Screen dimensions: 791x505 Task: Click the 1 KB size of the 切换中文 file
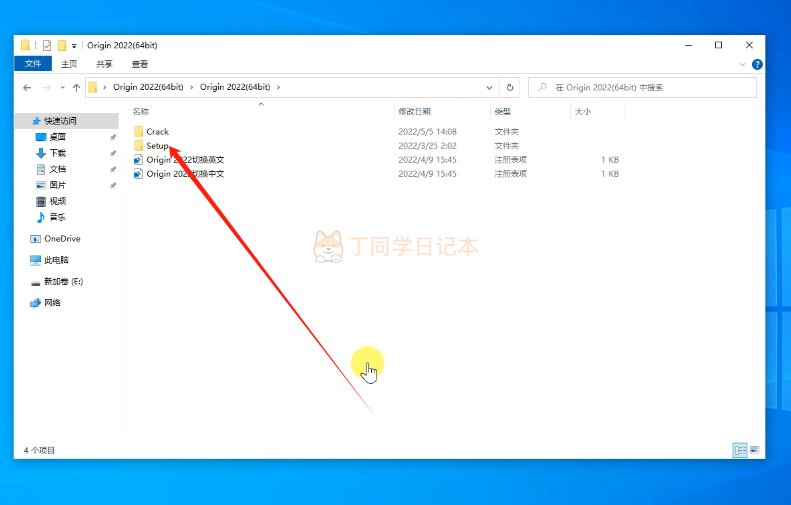coord(609,174)
